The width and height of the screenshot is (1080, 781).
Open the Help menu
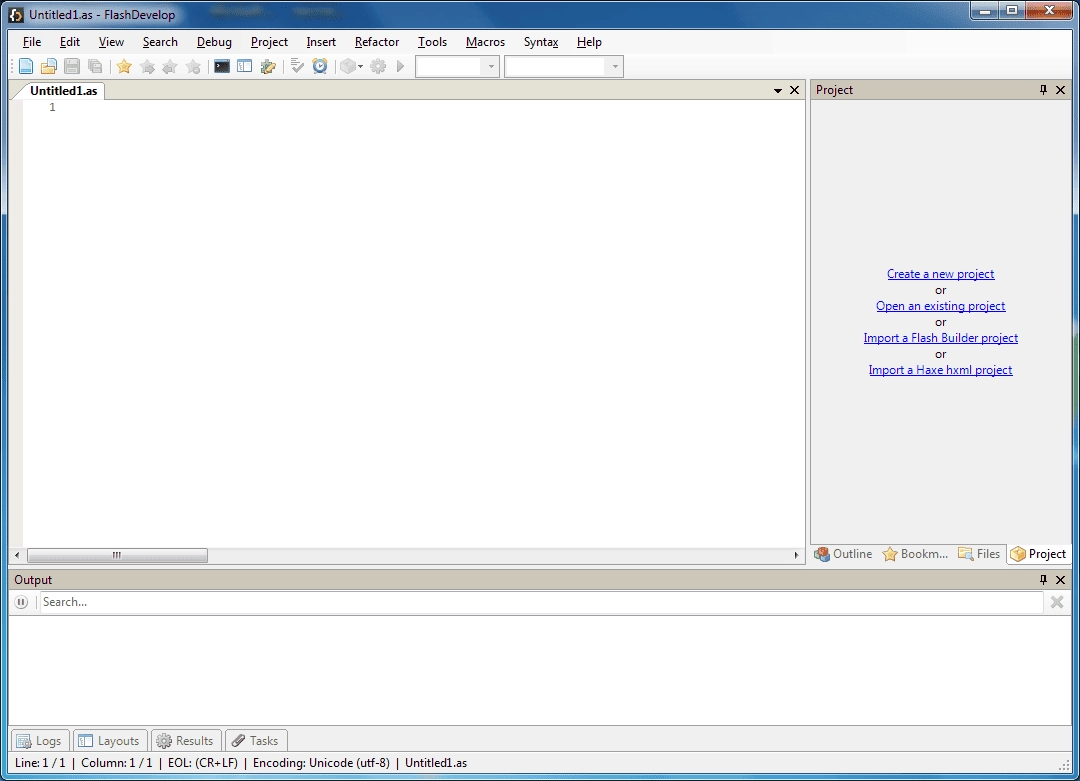(589, 42)
